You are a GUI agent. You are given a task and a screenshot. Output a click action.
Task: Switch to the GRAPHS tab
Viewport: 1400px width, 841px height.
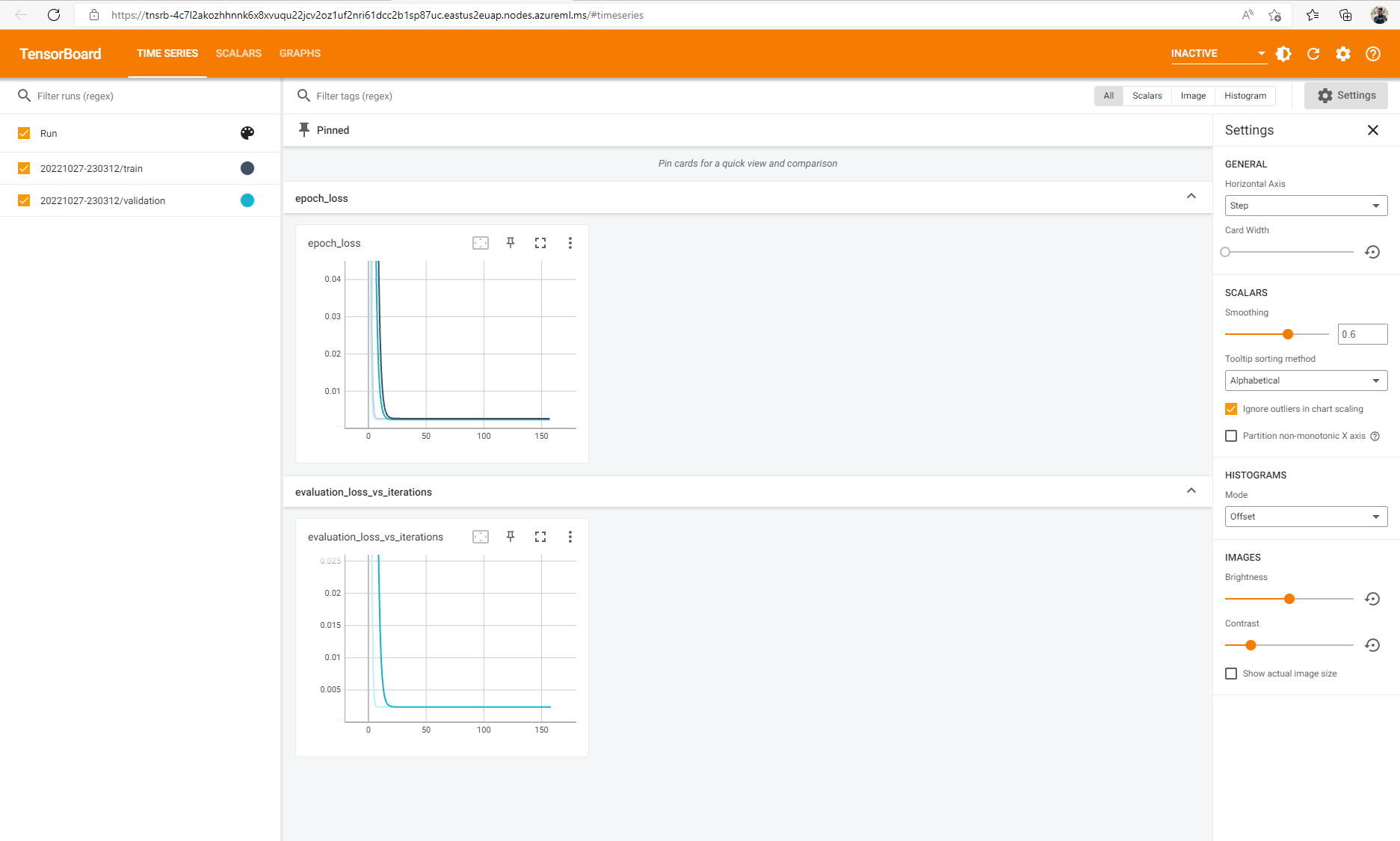point(300,54)
